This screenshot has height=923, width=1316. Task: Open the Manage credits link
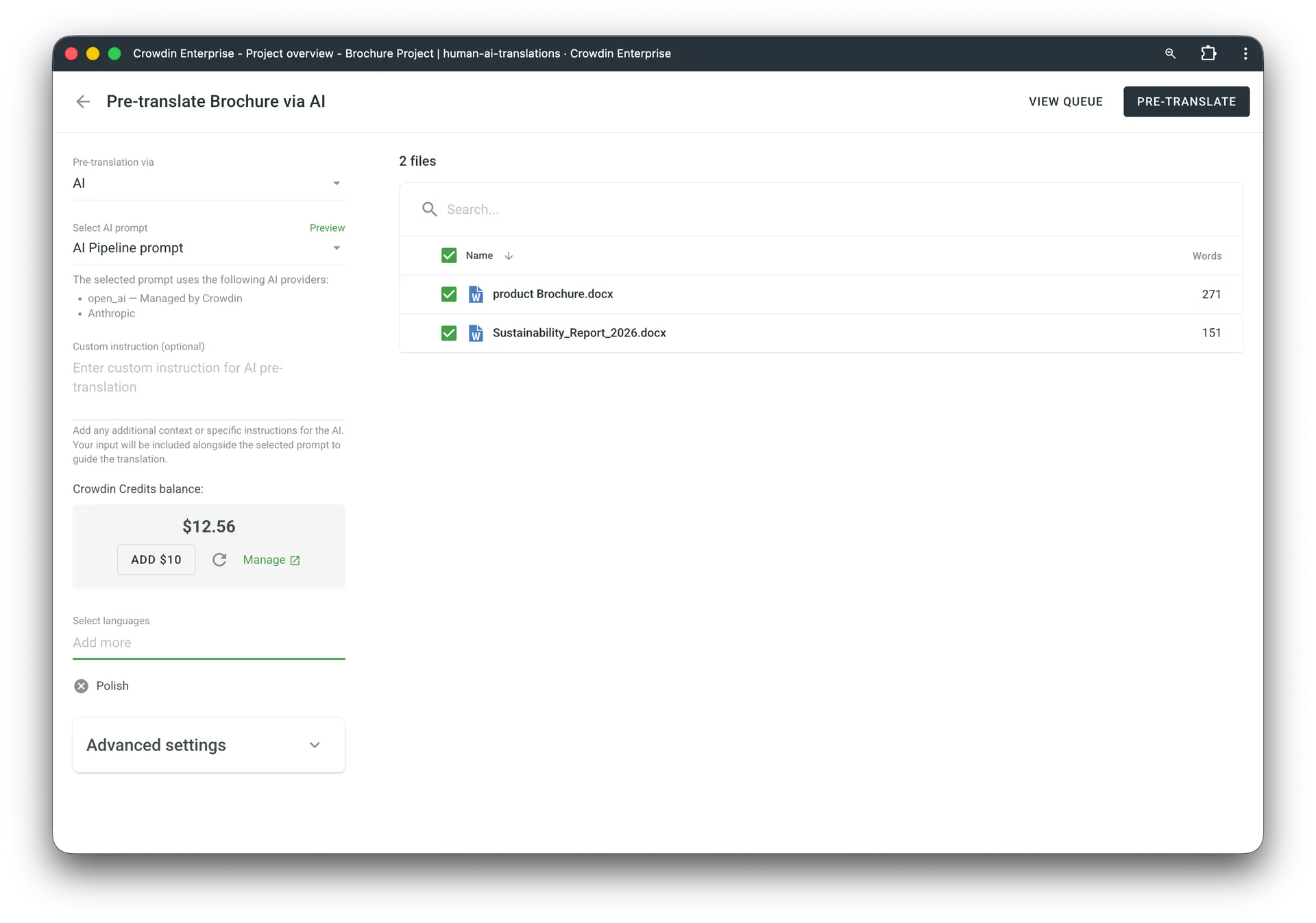click(271, 560)
